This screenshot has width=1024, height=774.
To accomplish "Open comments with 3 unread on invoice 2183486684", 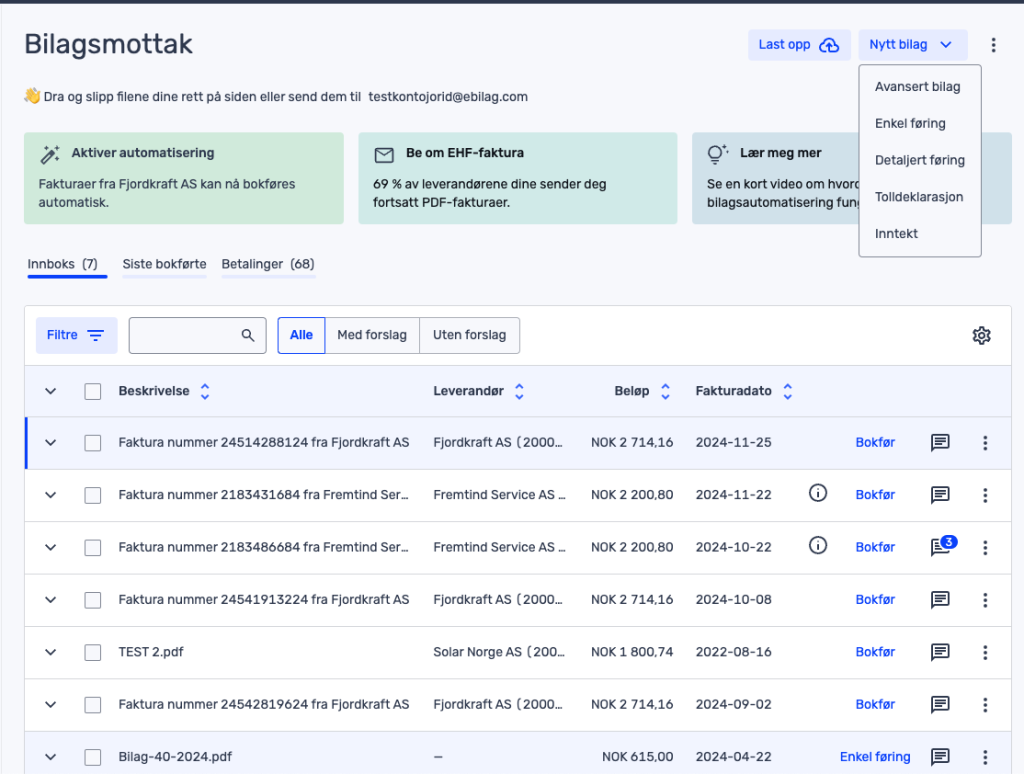I will click(x=942, y=546).
